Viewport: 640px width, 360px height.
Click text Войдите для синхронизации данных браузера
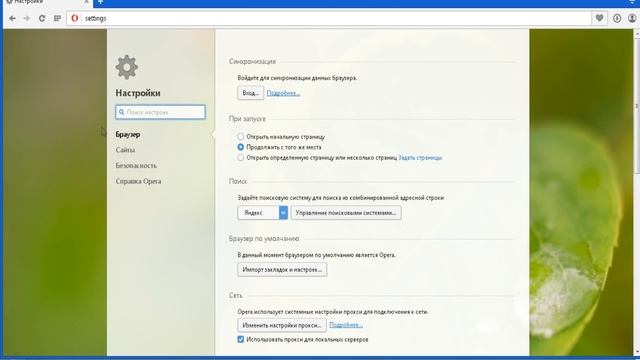[298, 78]
